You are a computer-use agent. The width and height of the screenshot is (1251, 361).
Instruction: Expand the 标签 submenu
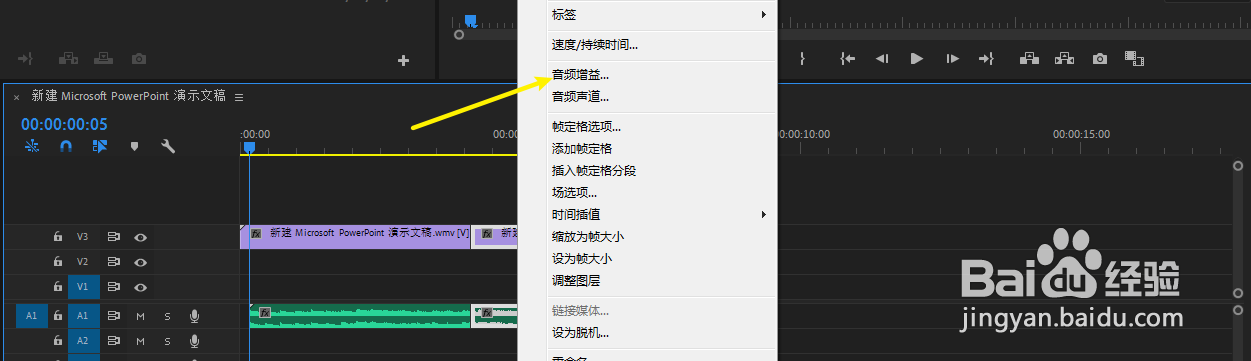click(647, 15)
